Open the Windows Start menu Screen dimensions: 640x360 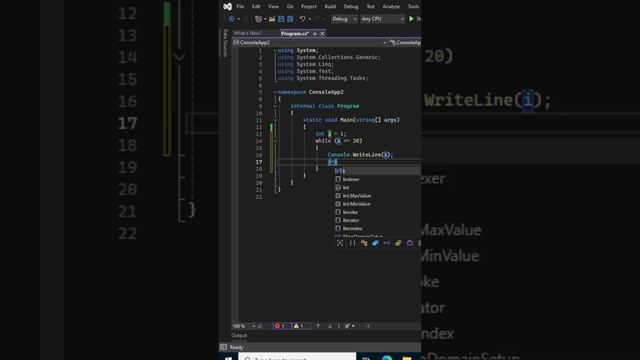[229, 358]
